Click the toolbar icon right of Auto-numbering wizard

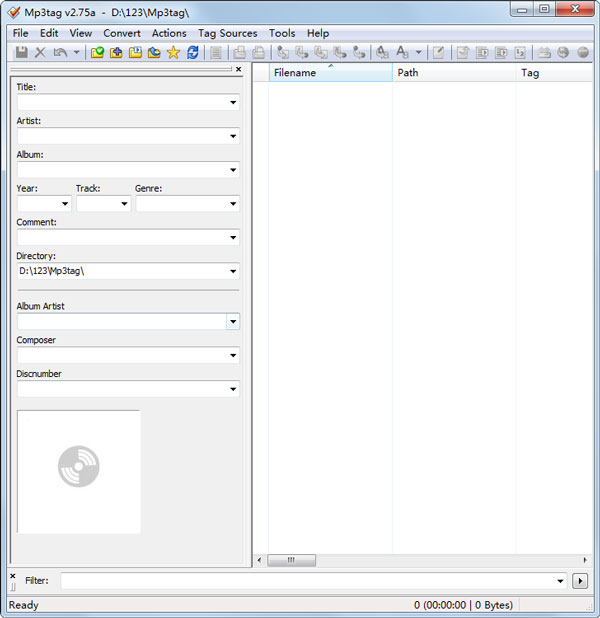click(x=544, y=52)
